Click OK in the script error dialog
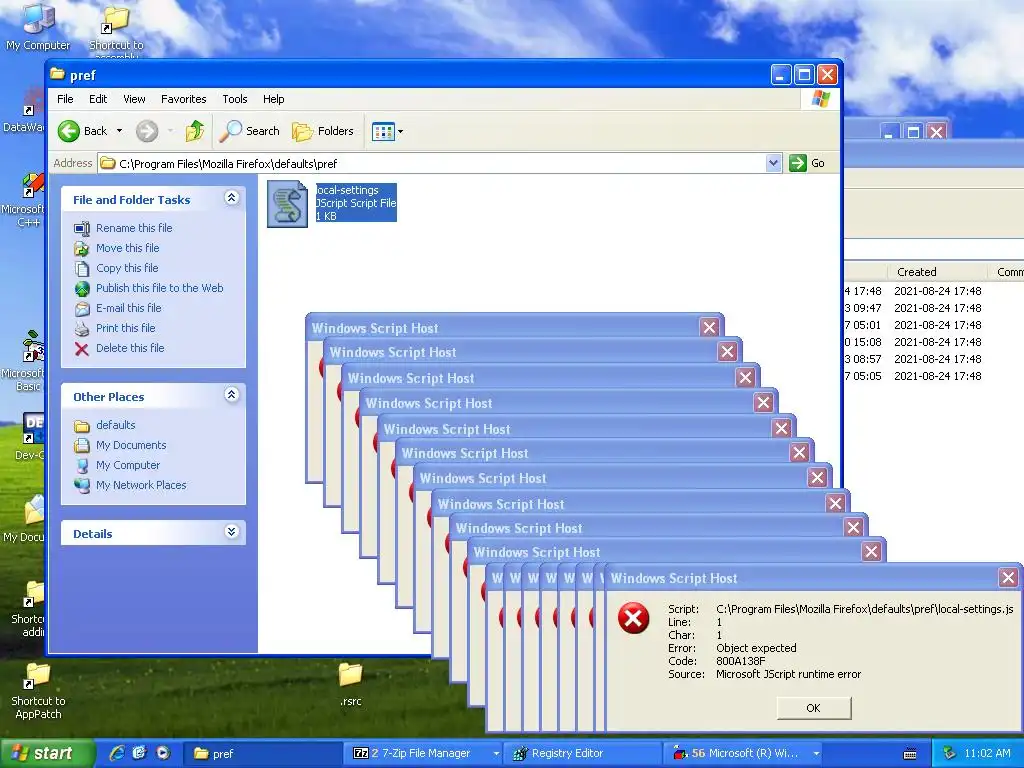The height and width of the screenshot is (768, 1024). [814, 708]
